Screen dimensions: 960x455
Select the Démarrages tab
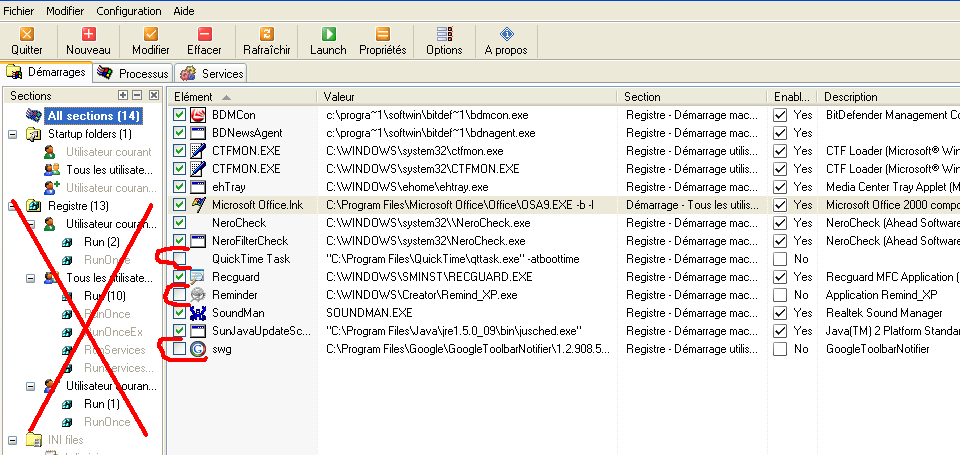(47, 72)
